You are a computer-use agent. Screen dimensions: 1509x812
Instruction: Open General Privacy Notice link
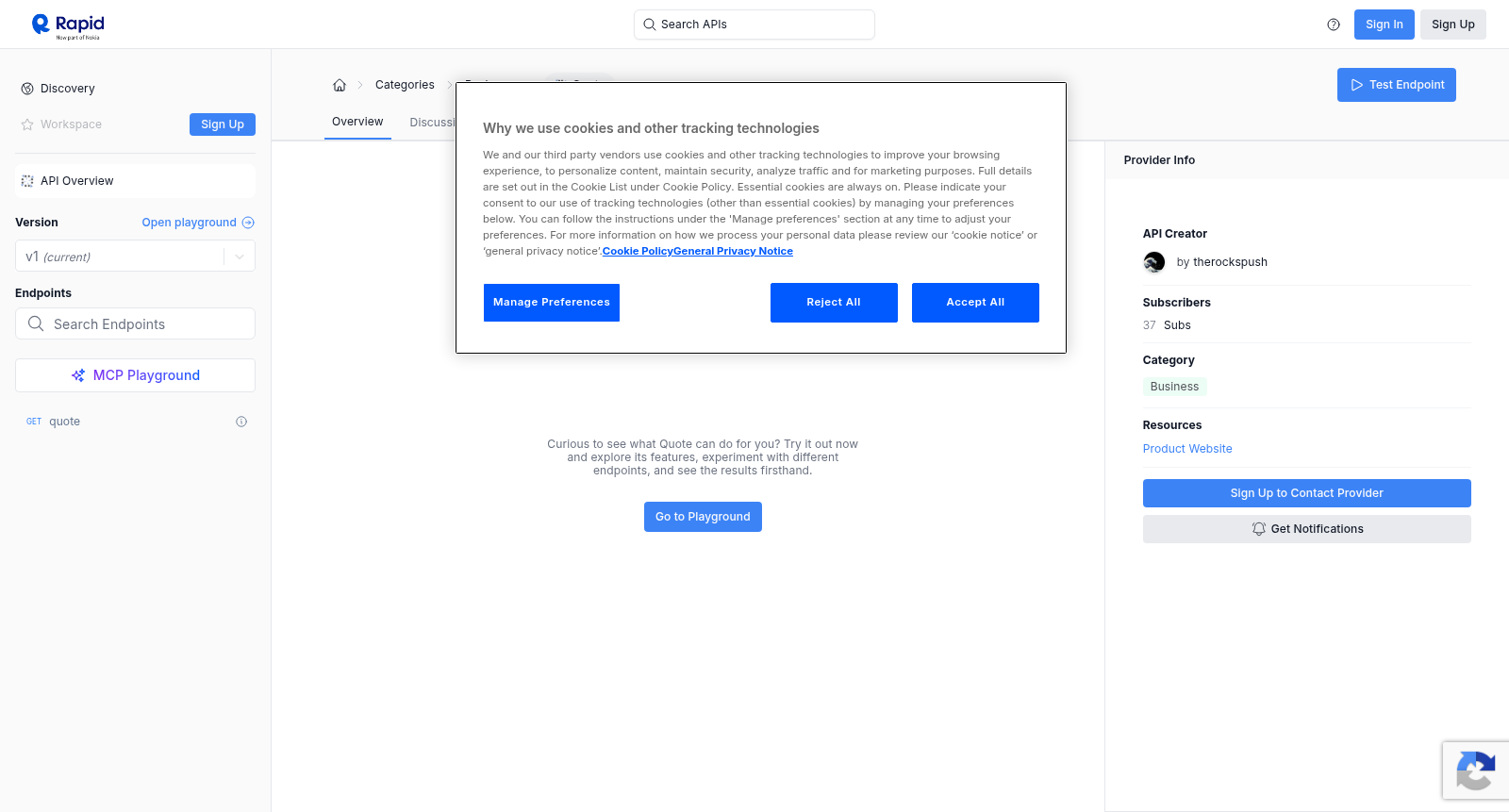tap(734, 251)
